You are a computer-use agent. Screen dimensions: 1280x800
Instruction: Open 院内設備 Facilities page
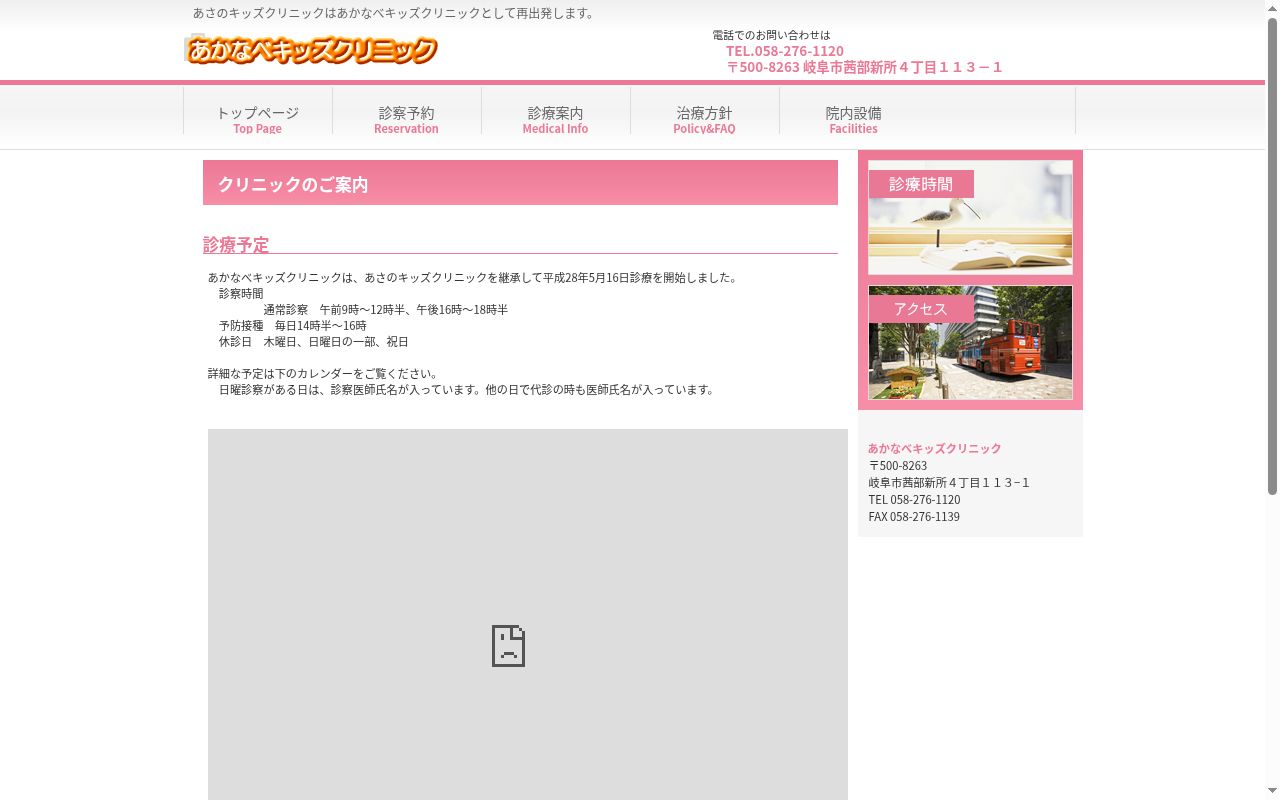pyautogui.click(x=853, y=119)
